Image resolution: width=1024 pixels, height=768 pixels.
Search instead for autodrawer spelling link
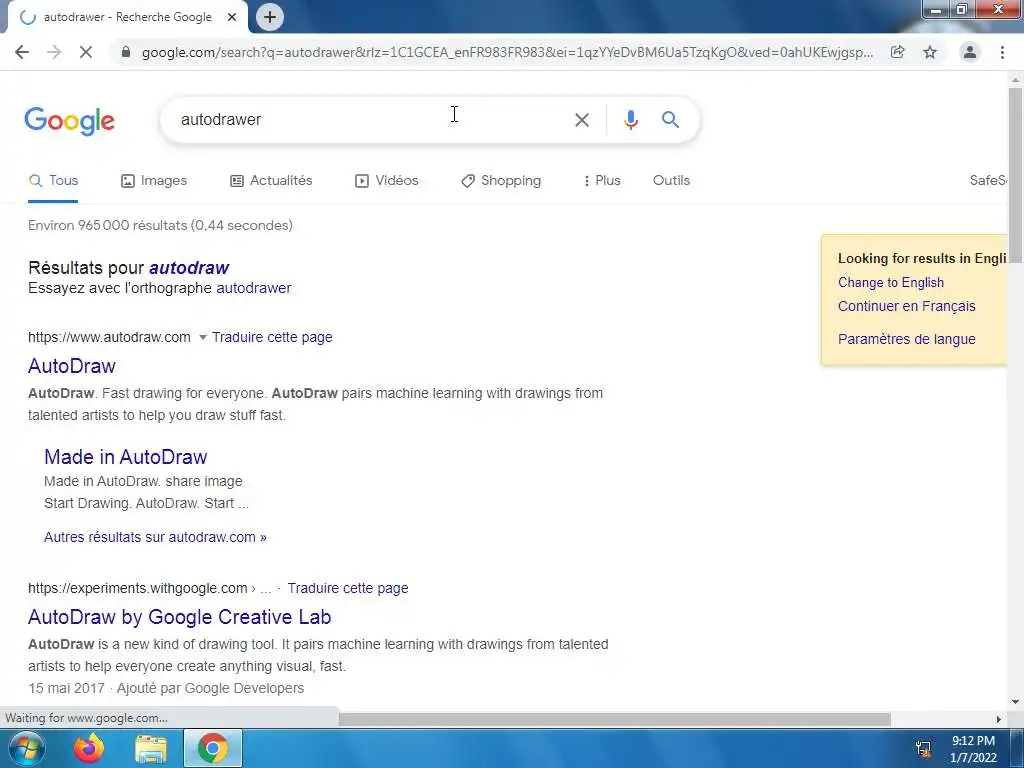click(x=254, y=288)
